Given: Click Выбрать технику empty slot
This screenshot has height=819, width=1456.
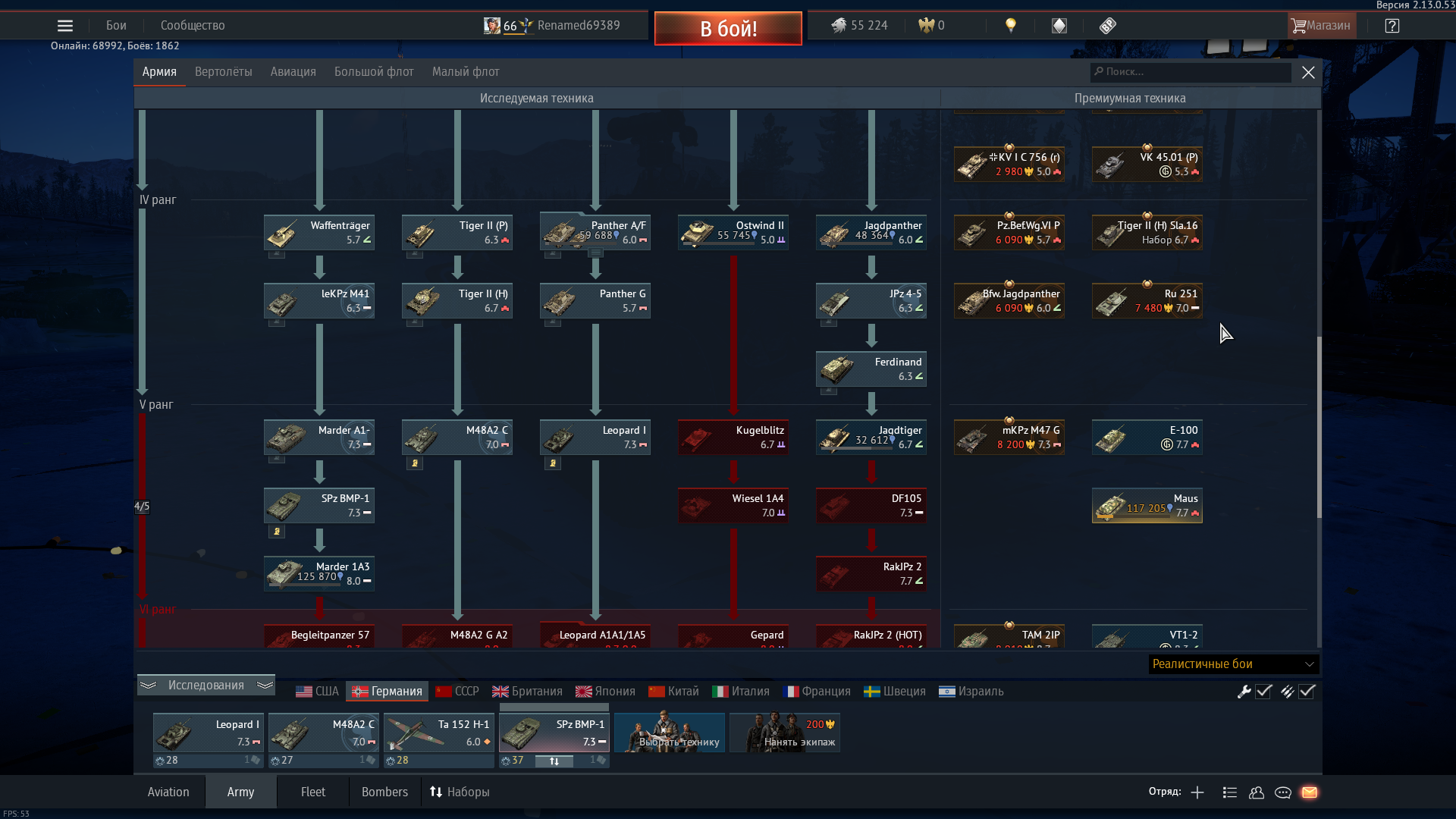Looking at the screenshot, I should 670,733.
